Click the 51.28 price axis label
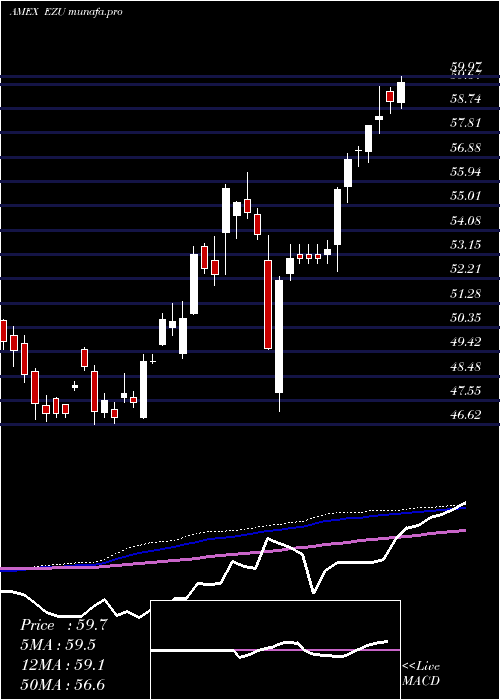The width and height of the screenshot is (500, 700). [466, 293]
